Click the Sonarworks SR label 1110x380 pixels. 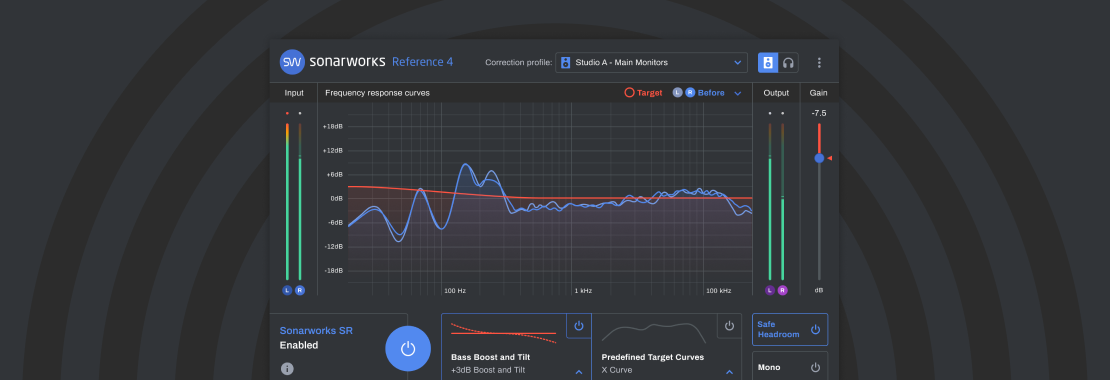pyautogui.click(x=316, y=330)
